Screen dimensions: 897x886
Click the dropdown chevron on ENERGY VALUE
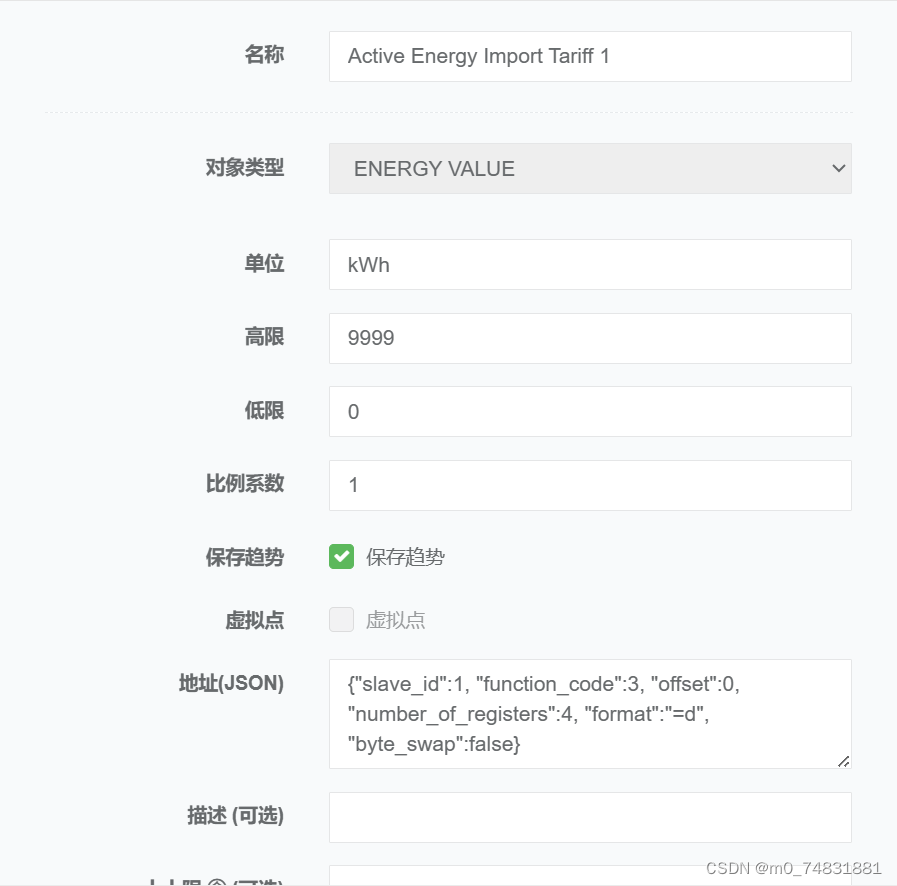pos(838,168)
